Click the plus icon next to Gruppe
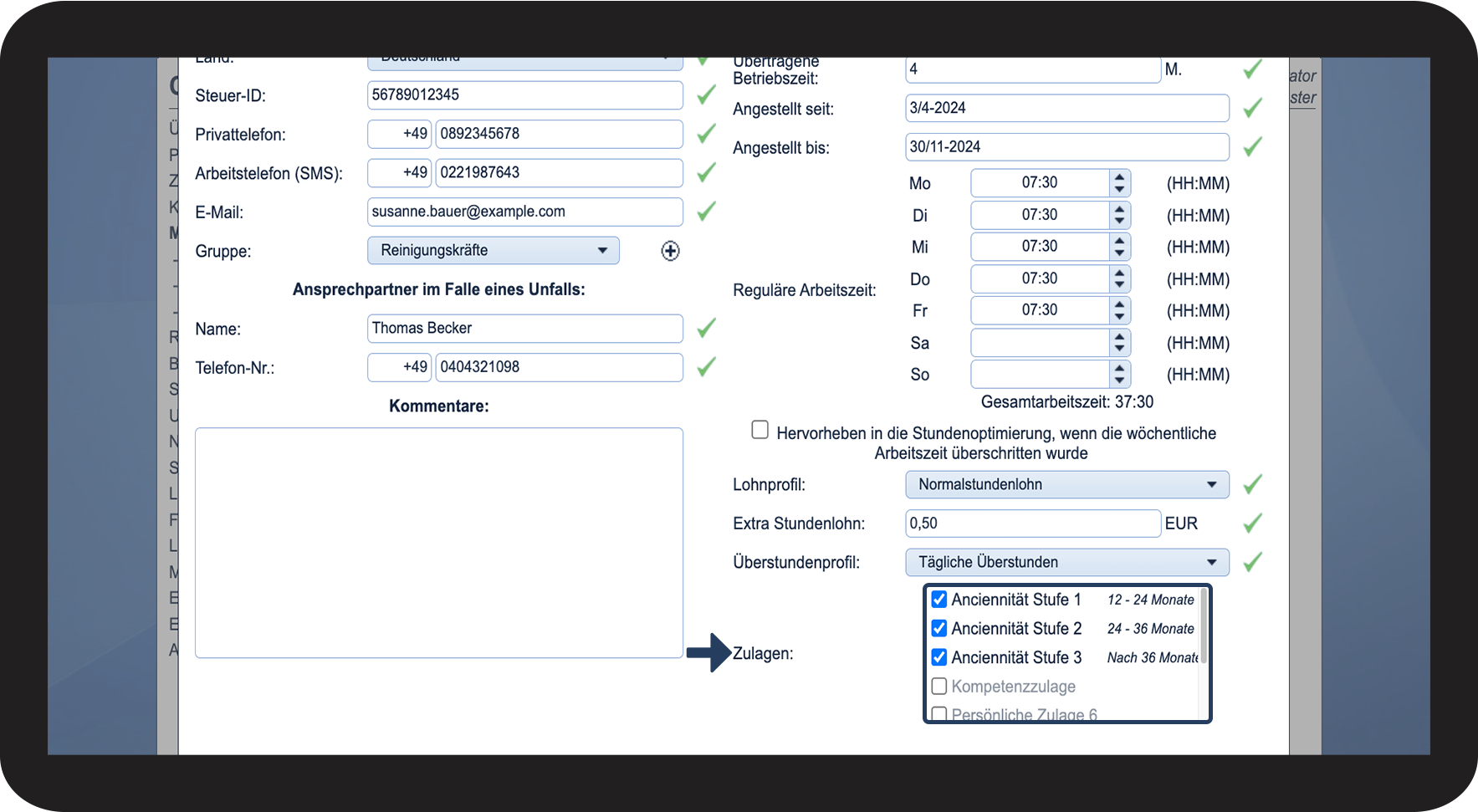 (x=670, y=251)
